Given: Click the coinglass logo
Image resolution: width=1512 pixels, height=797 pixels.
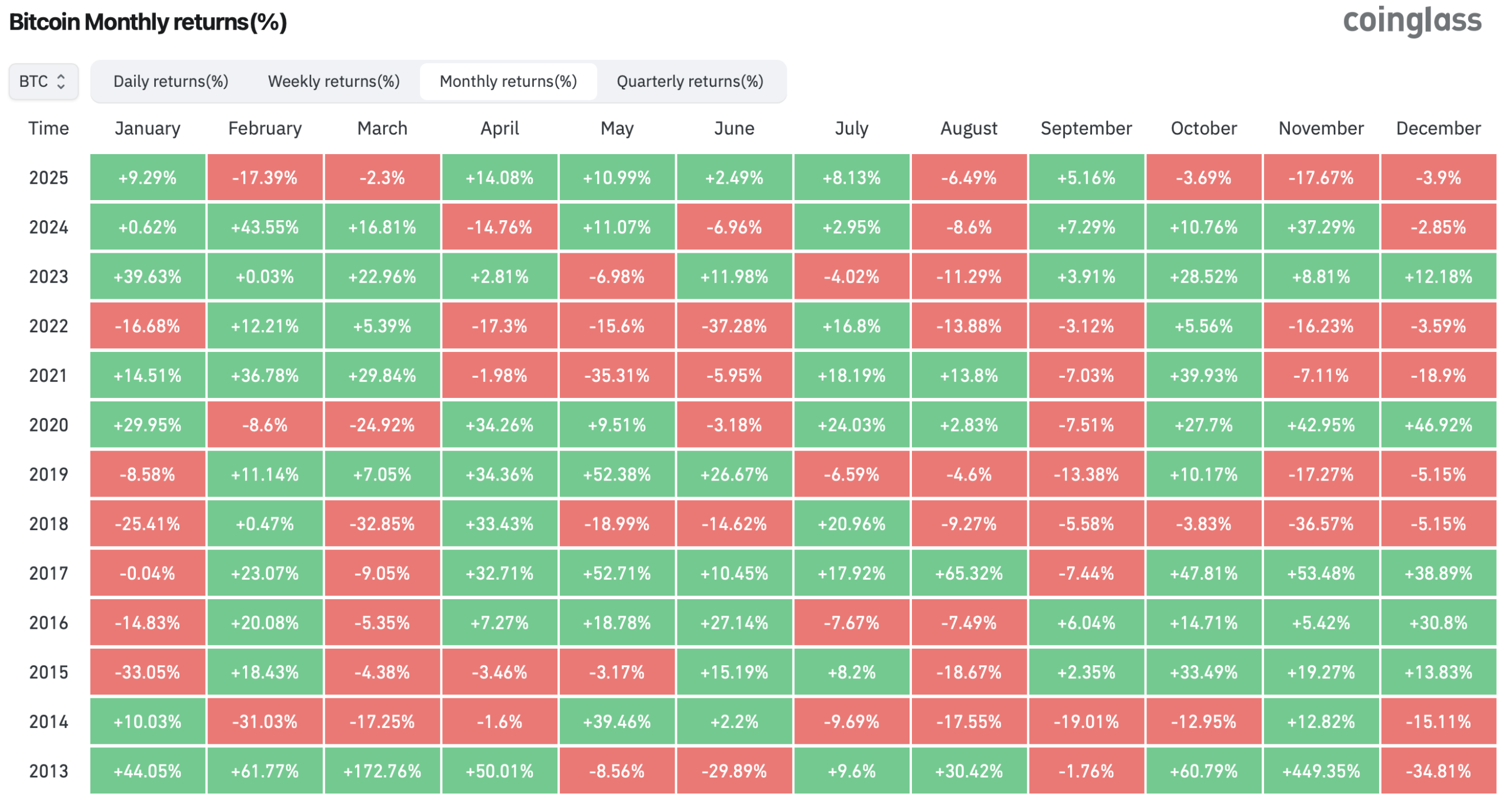Looking at the screenshot, I should [x=1412, y=21].
